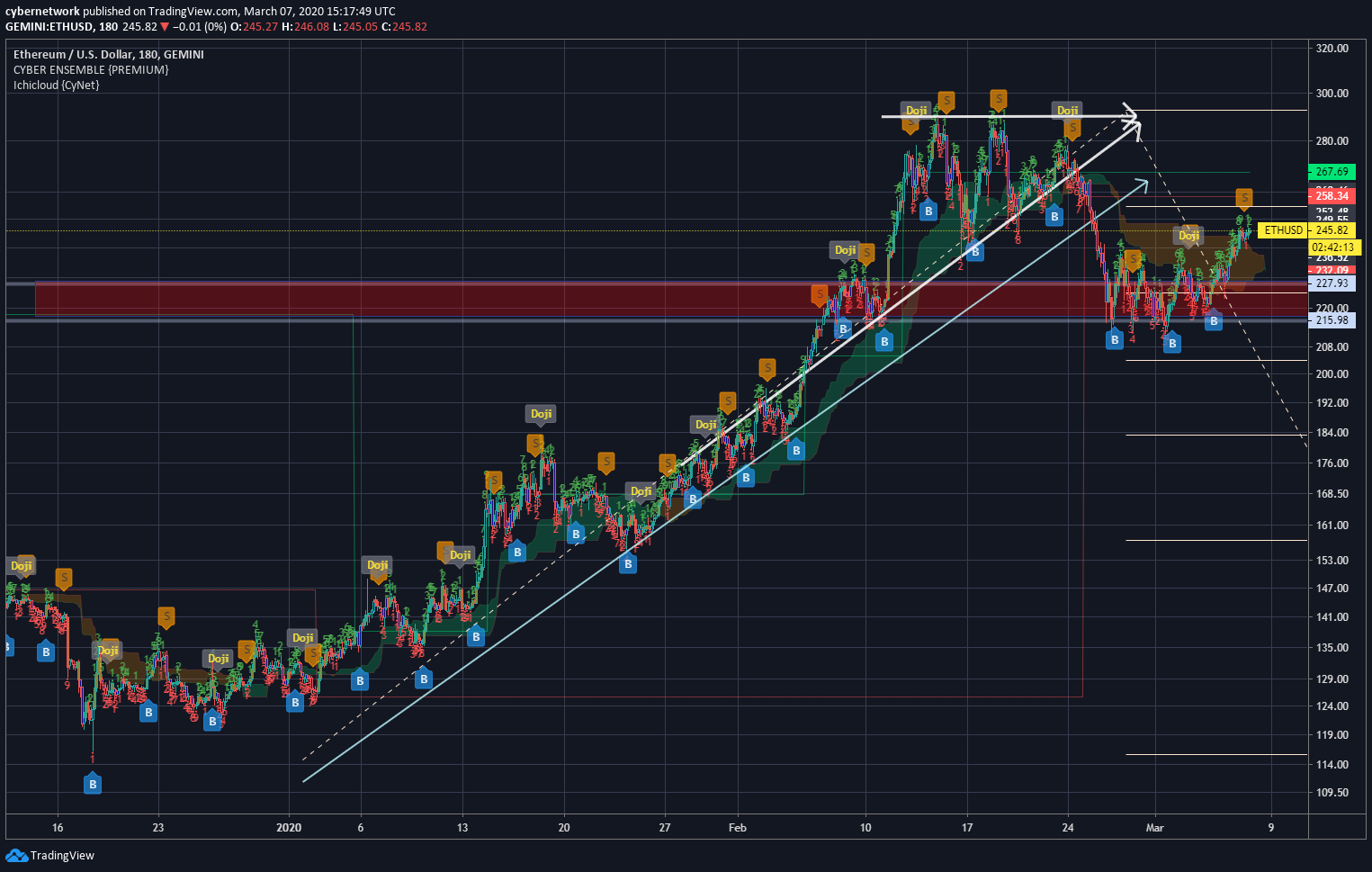
Task: Click the Doji label at the far-left chart edge
Action: coord(21,565)
